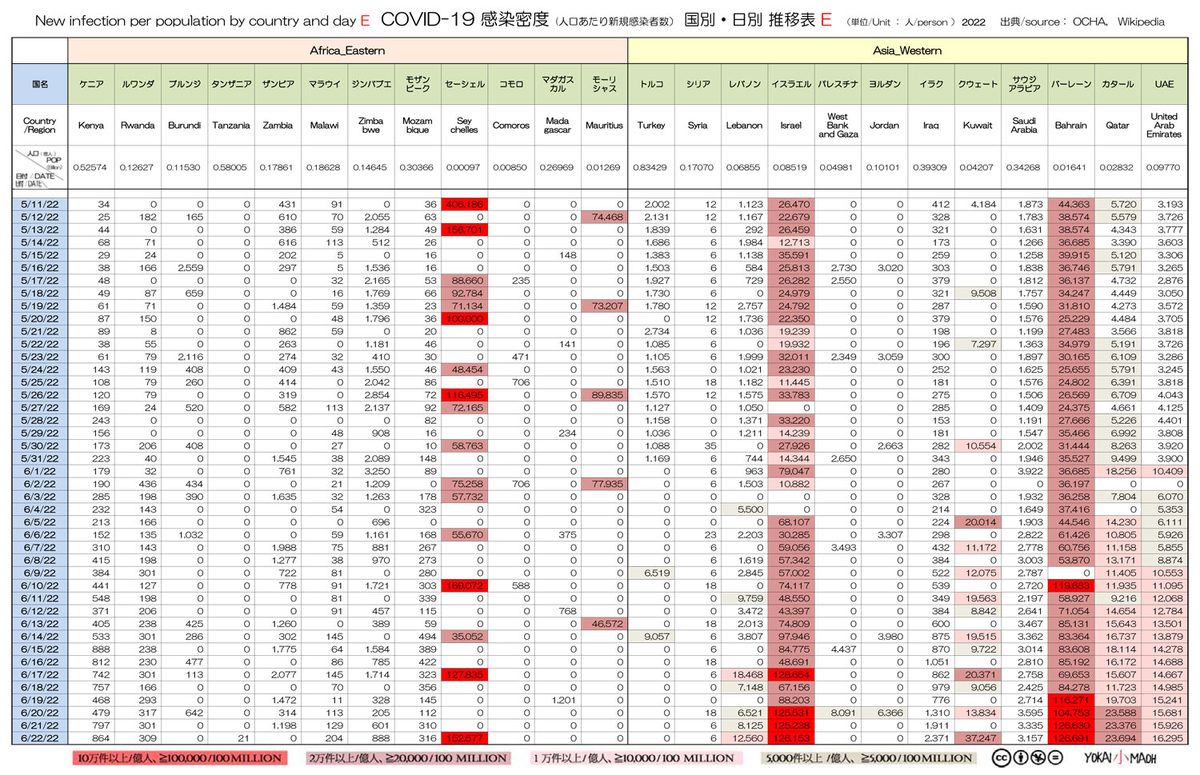1200x775 pixels.
Task: Click Tanzania value 21 on 6/22/22
Action: click(x=231, y=737)
